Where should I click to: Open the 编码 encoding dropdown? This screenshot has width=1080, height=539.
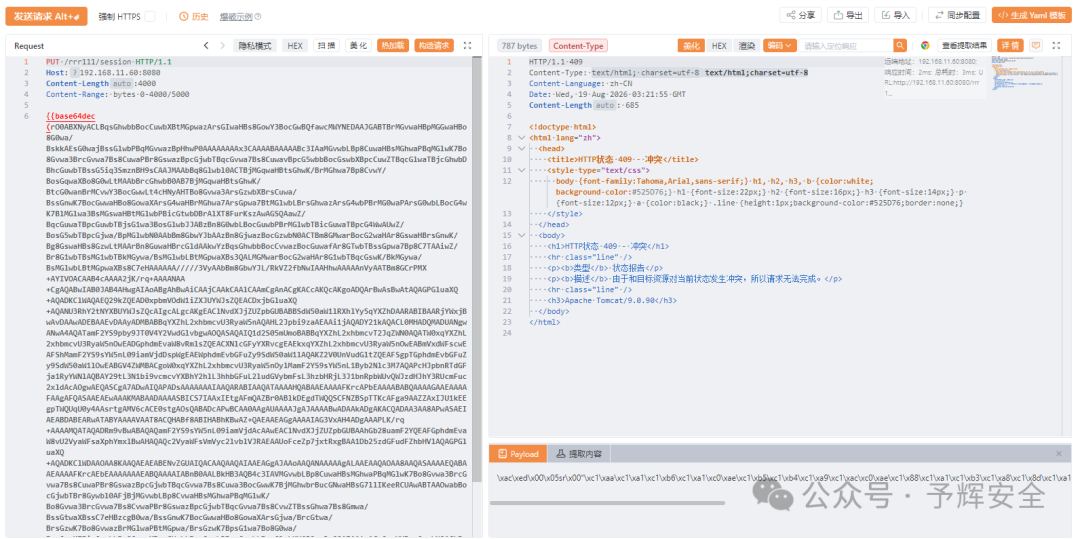780,45
